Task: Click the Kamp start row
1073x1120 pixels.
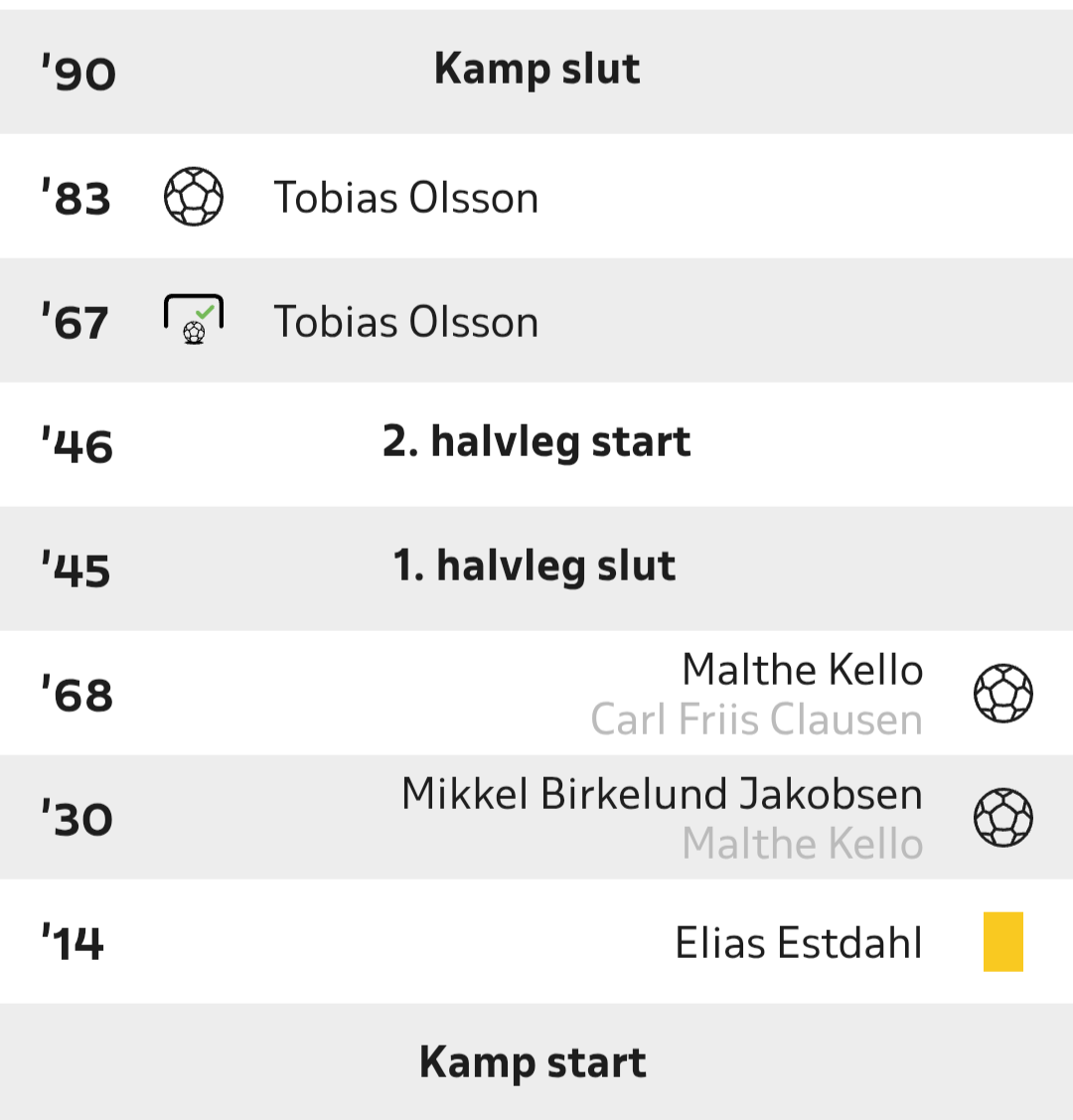Action: coord(533,1062)
